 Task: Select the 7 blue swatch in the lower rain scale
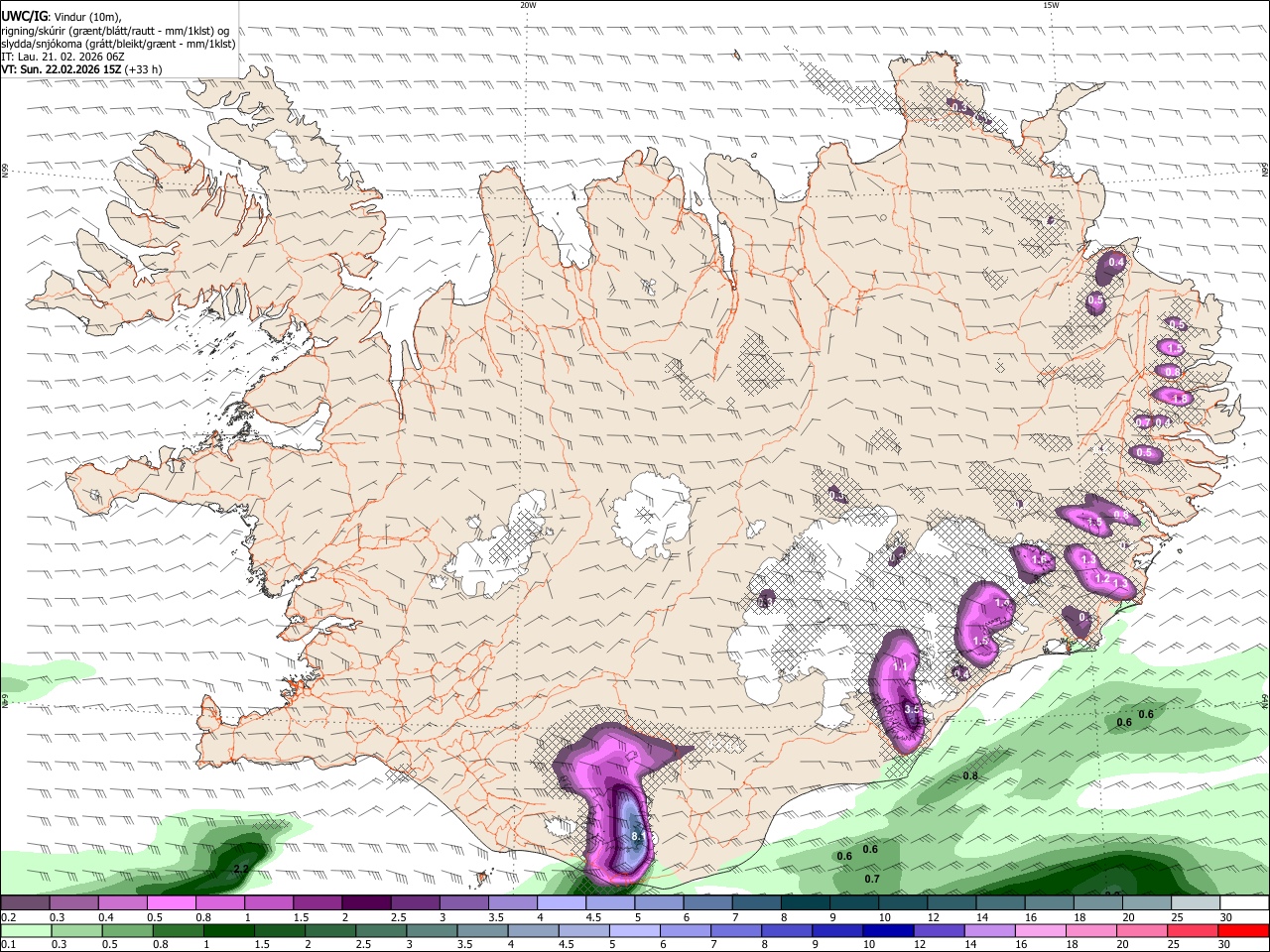pos(736,931)
